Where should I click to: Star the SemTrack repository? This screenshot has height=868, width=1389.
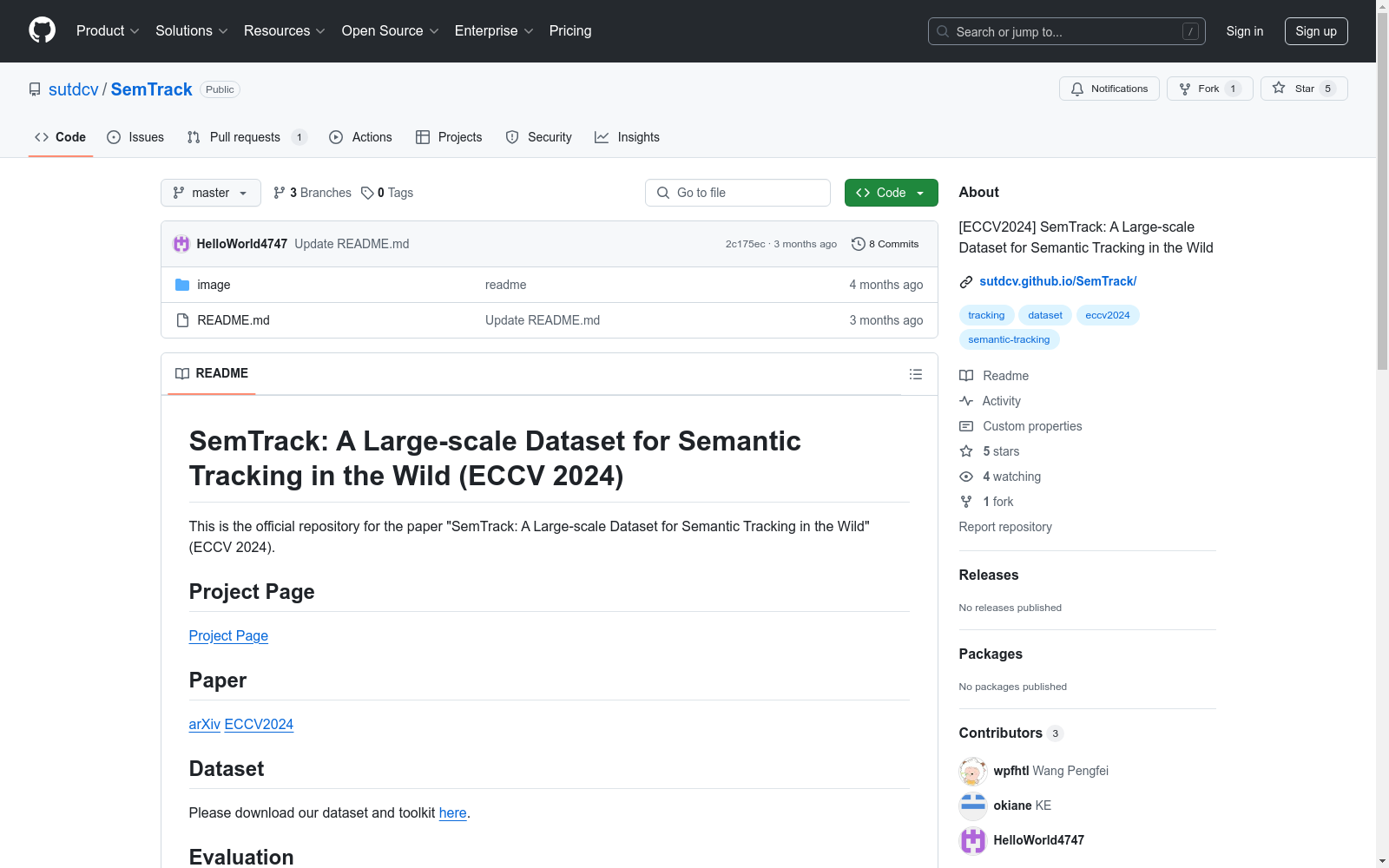pos(1304,89)
